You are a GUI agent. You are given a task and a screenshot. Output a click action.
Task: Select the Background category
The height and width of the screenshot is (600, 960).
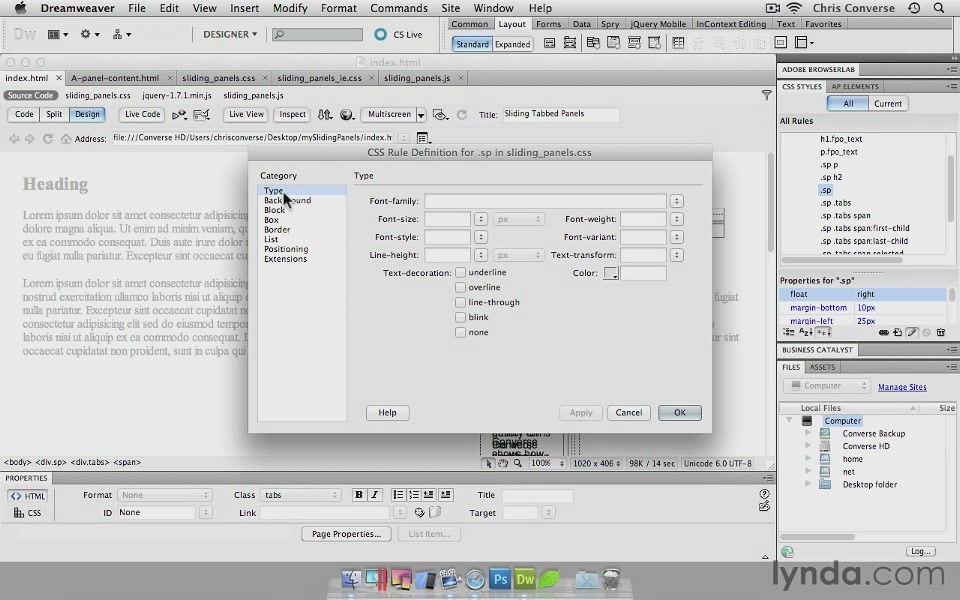coord(287,200)
